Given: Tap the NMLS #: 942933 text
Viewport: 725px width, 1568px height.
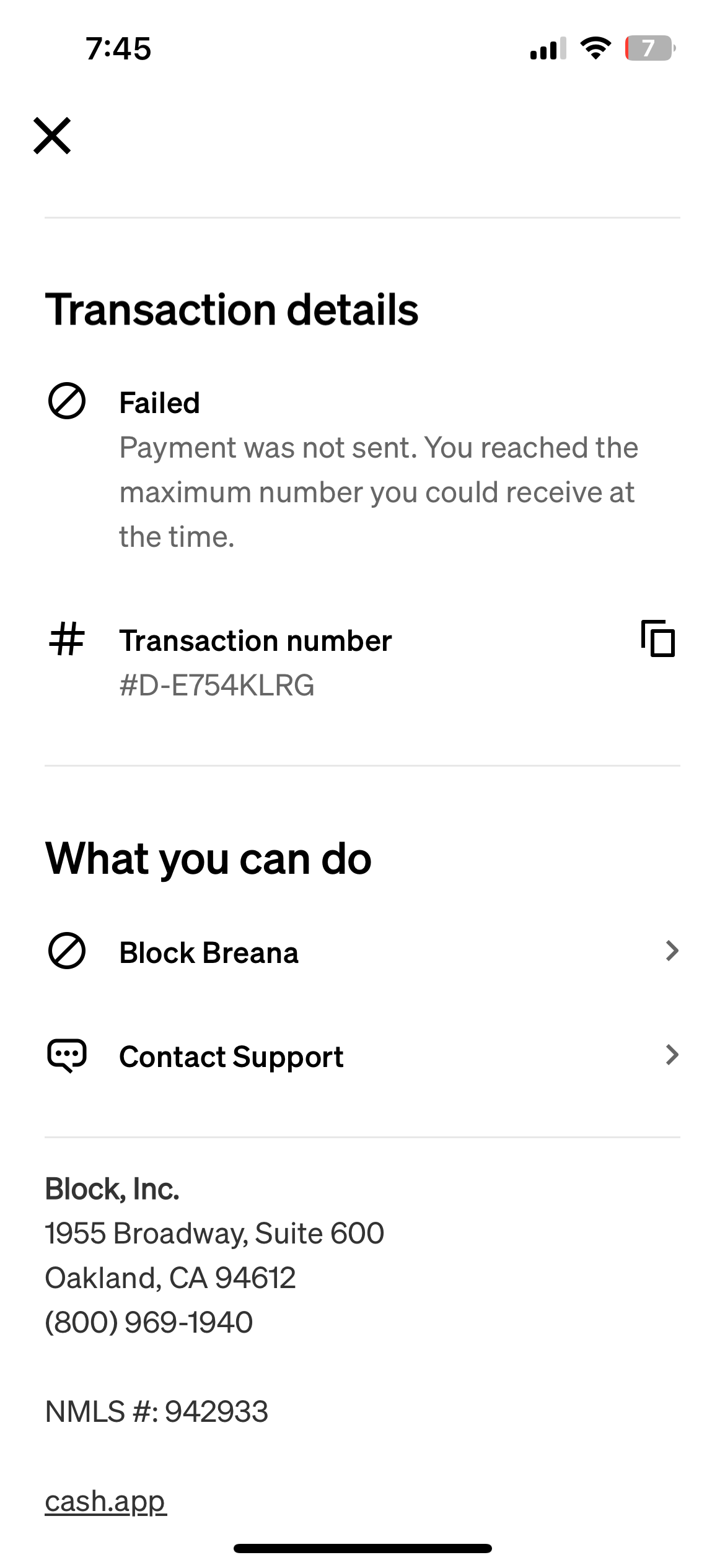Looking at the screenshot, I should [x=157, y=1411].
